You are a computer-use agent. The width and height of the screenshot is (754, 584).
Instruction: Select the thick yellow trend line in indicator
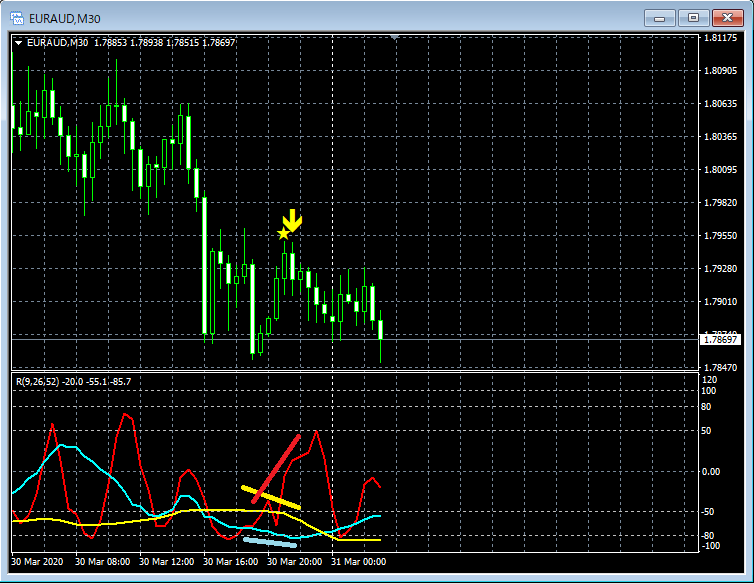[271, 497]
